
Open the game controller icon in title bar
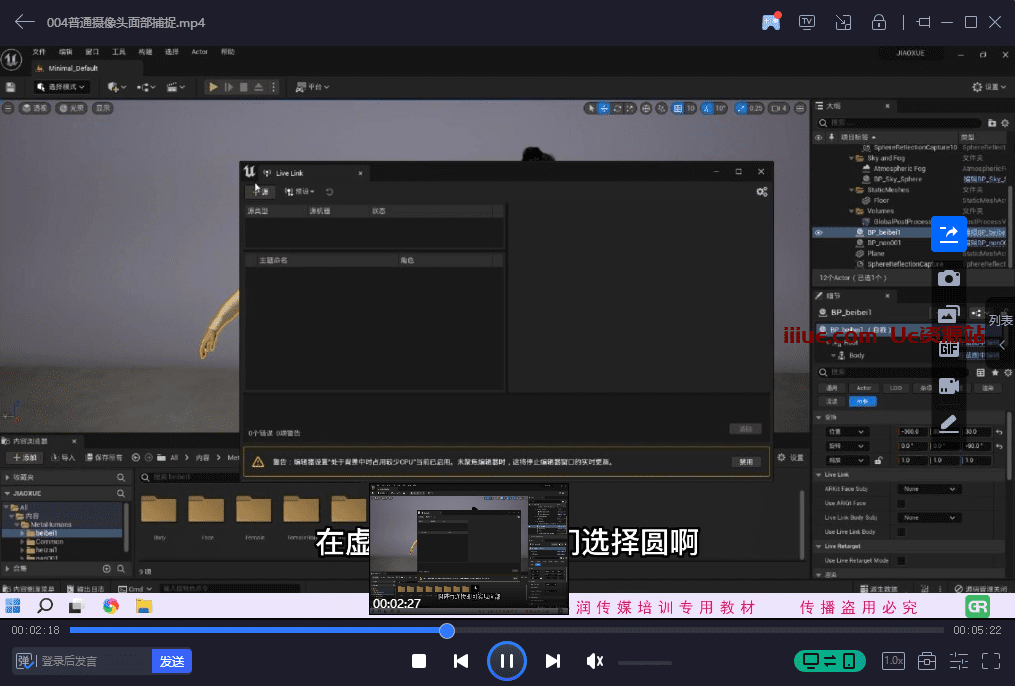pyautogui.click(x=771, y=22)
